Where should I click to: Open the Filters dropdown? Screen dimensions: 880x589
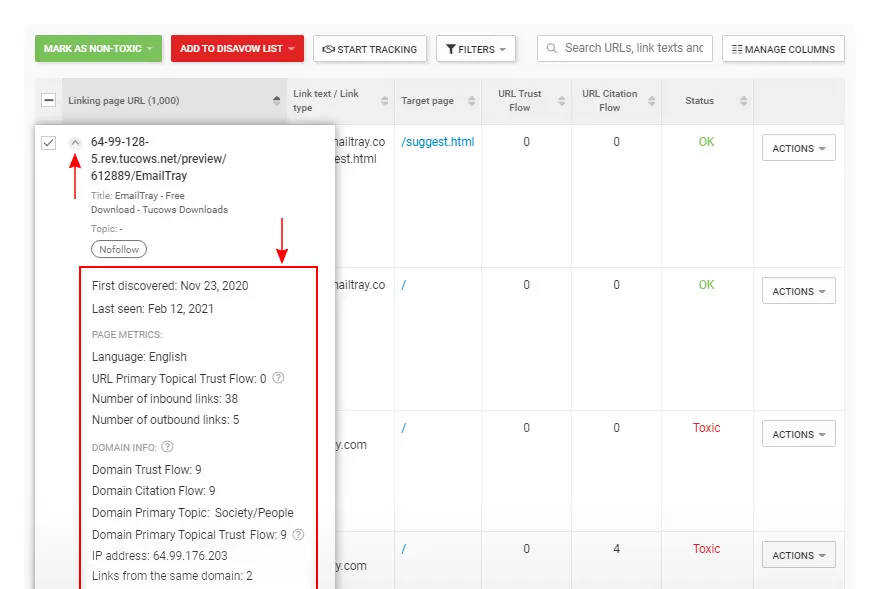476,49
